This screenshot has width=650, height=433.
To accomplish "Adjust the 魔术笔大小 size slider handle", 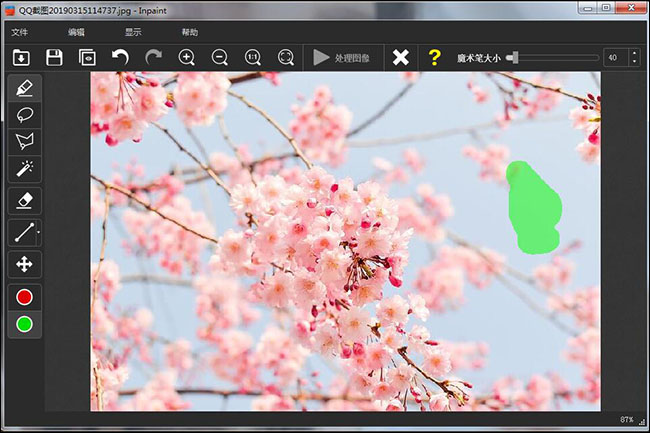I will click(x=514, y=58).
